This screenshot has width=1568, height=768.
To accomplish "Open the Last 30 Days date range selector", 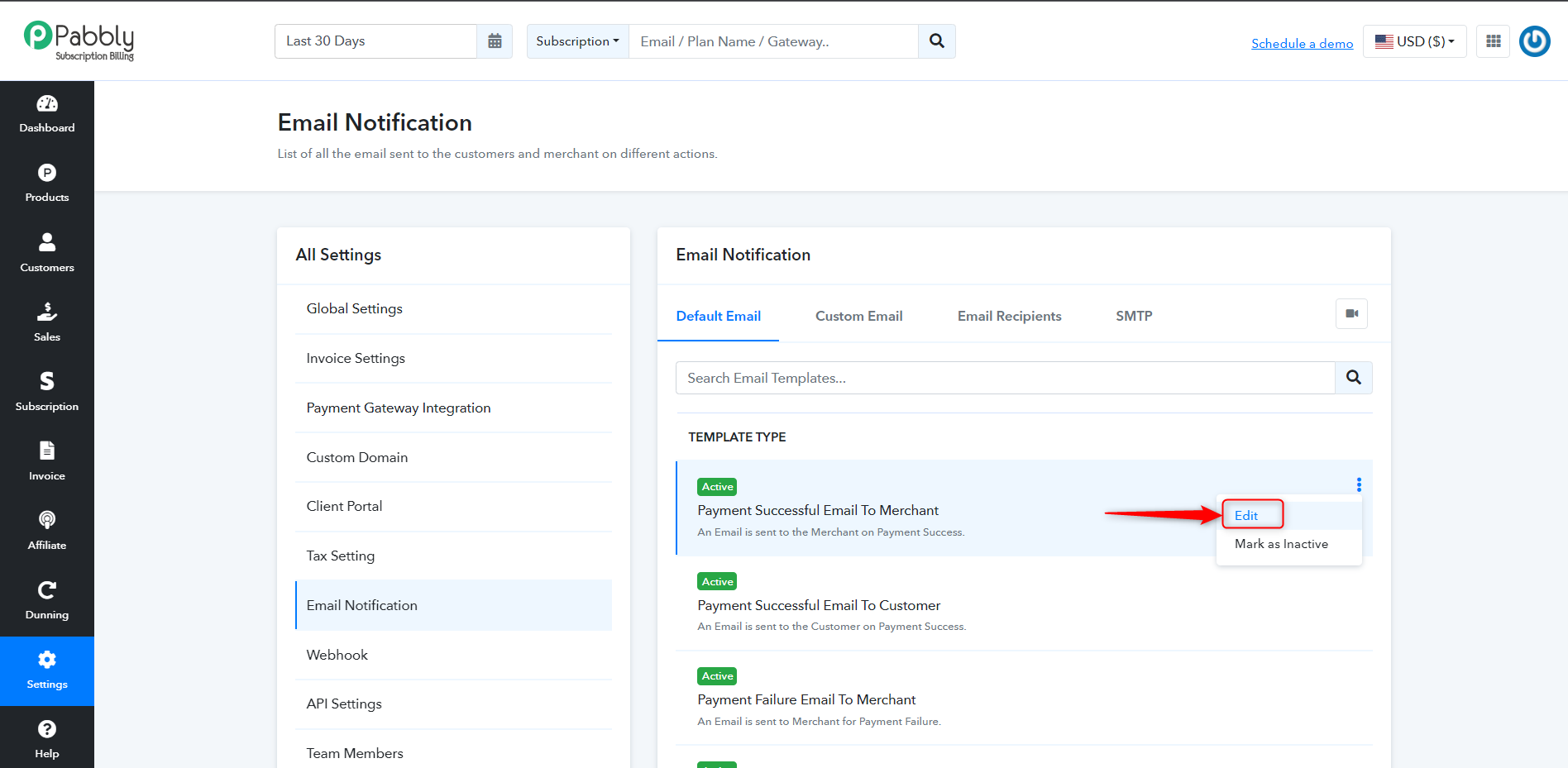I will click(375, 41).
